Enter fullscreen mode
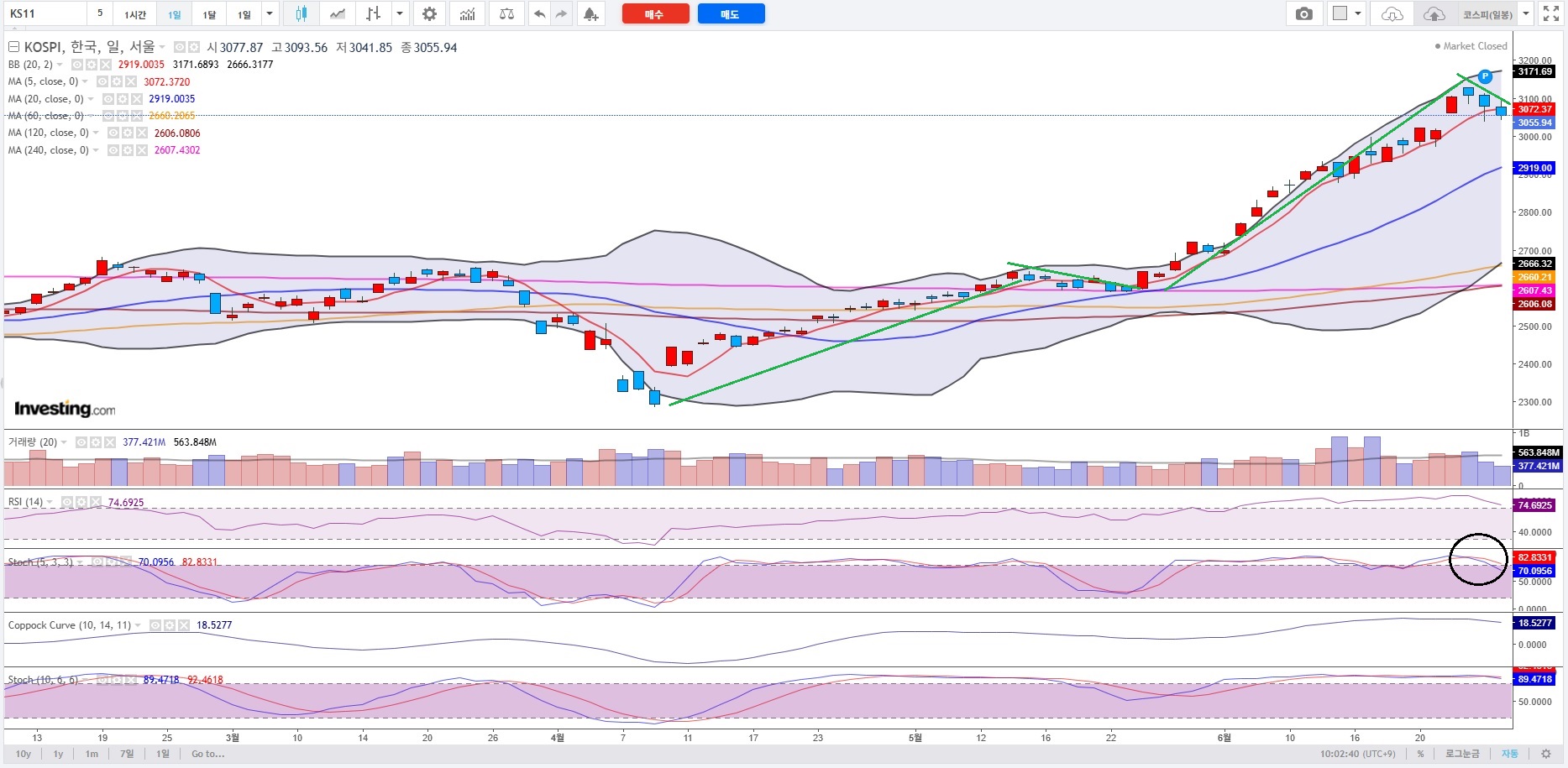Screen dimensions: 1568x768 click(x=1550, y=13)
